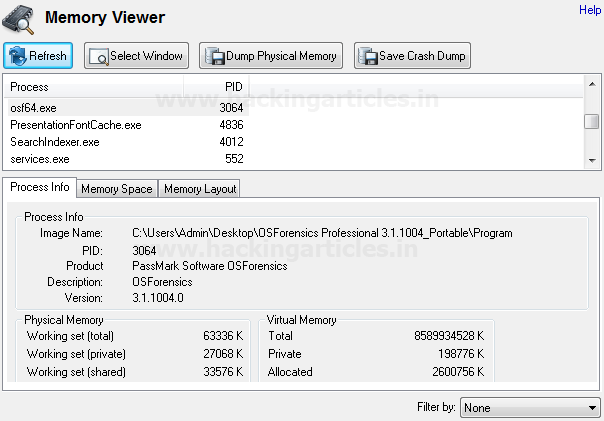Viewport: 604px width, 421px height.
Task: Click the Image Name path text
Action: point(322,233)
